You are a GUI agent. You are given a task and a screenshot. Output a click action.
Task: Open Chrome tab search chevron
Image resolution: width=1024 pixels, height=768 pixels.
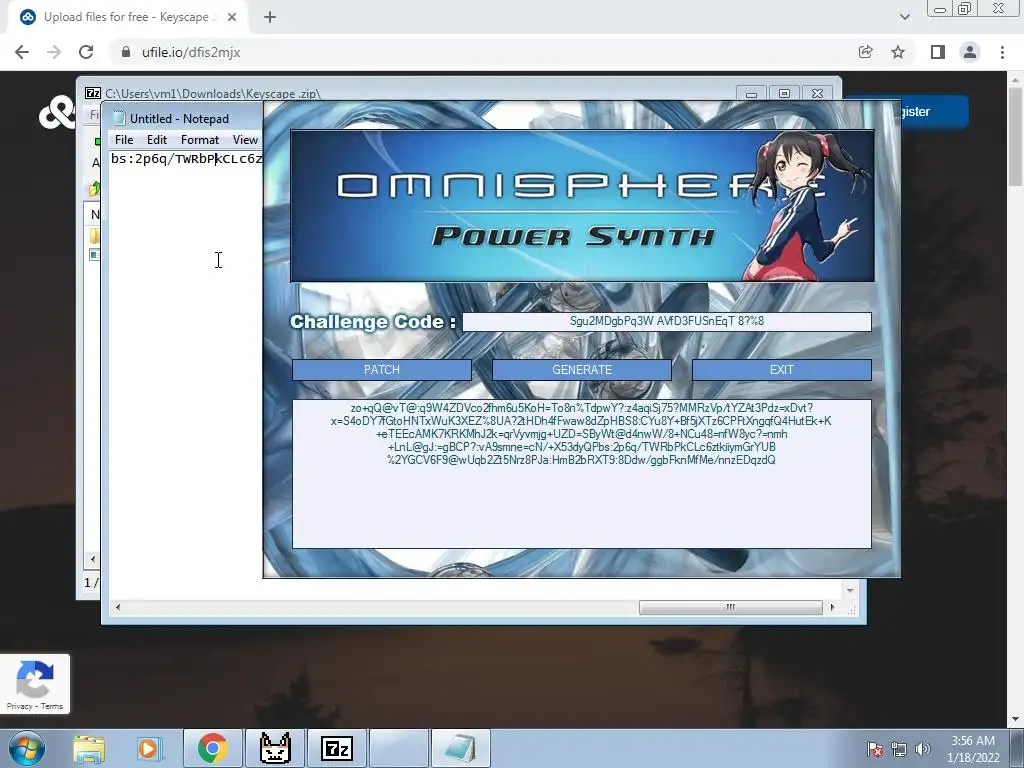coord(904,17)
